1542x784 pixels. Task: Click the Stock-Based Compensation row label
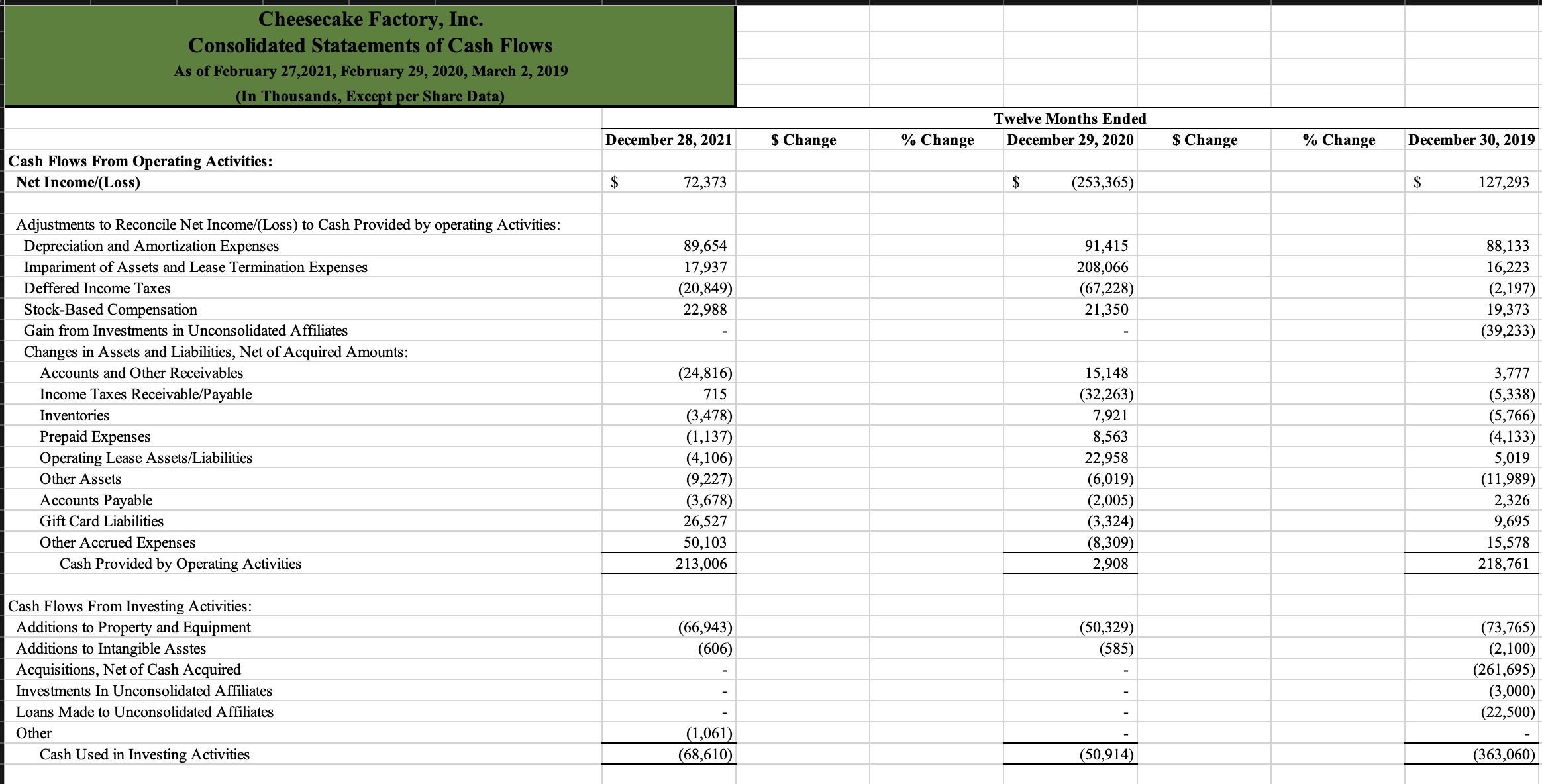coord(110,309)
